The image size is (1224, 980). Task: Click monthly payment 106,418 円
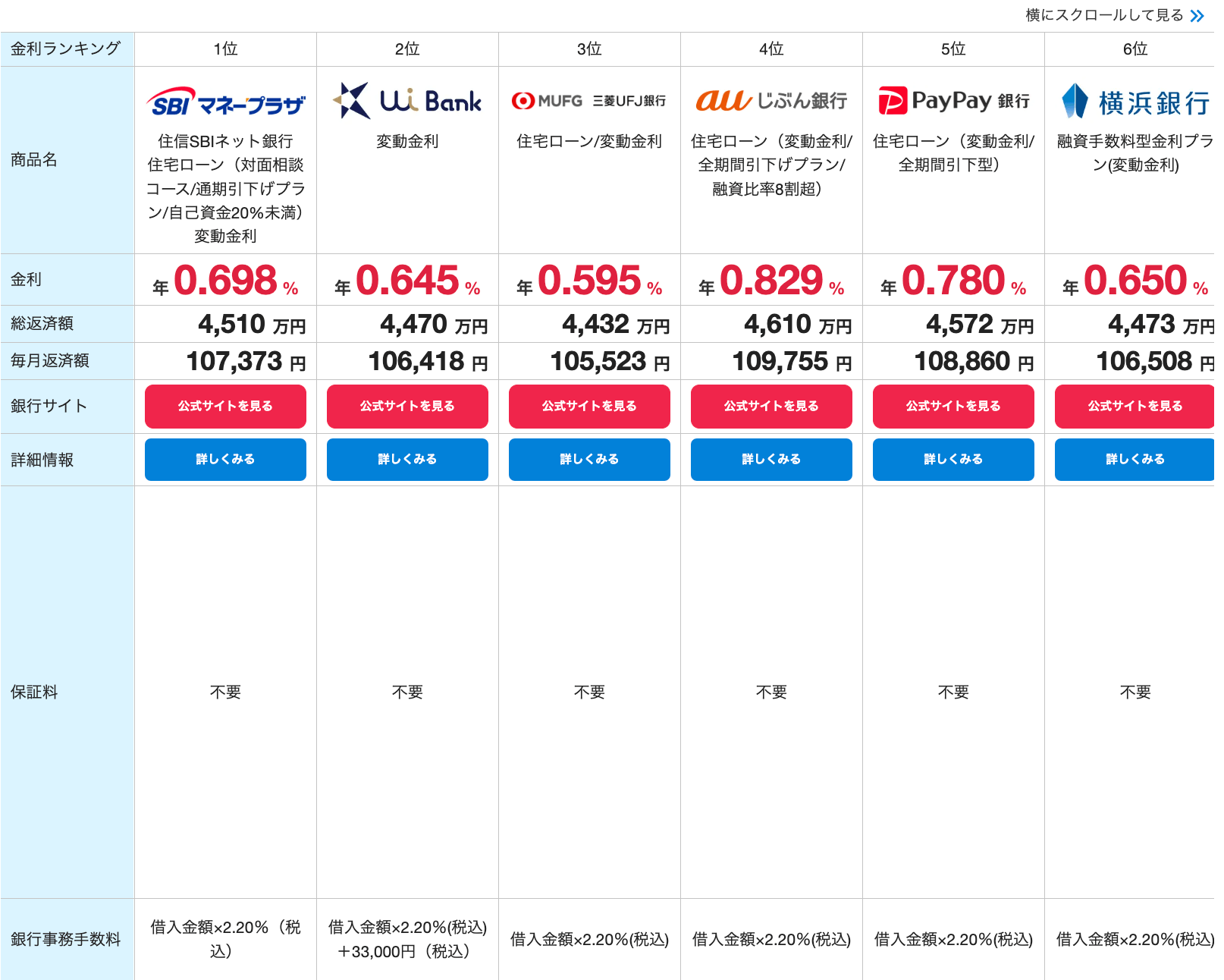tap(428, 362)
